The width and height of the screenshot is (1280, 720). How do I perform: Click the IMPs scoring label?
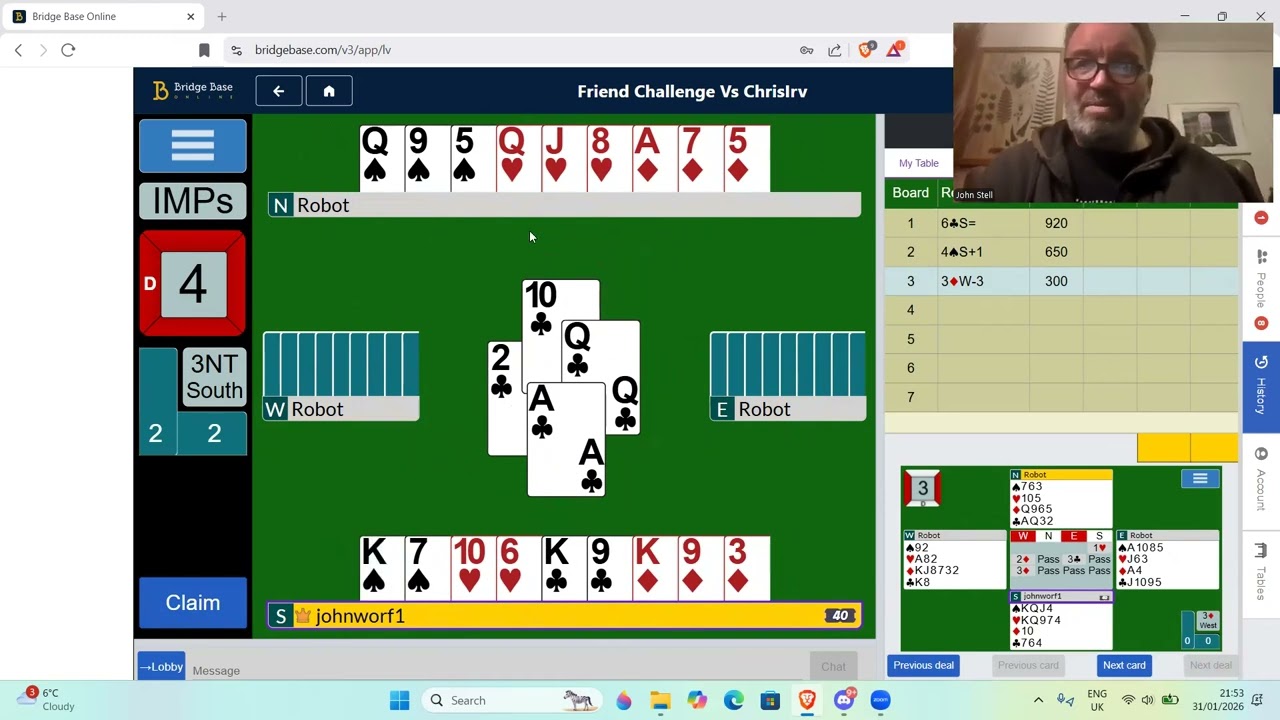pyautogui.click(x=192, y=202)
